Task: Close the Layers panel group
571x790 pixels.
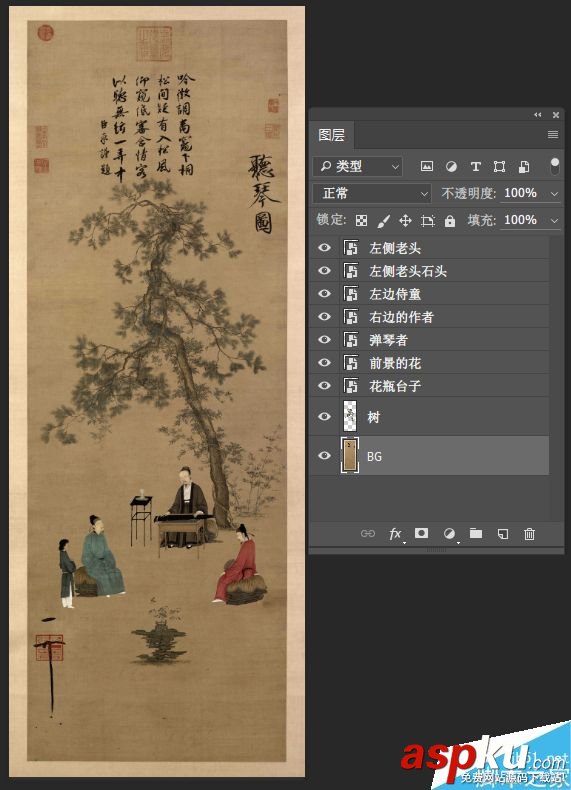Action: tap(556, 115)
